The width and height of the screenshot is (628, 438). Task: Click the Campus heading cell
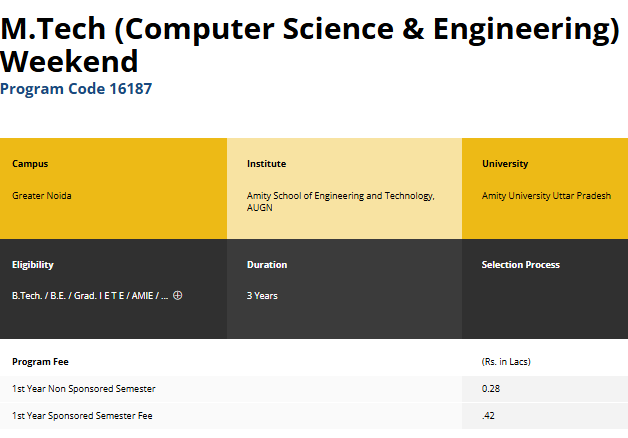coord(30,164)
